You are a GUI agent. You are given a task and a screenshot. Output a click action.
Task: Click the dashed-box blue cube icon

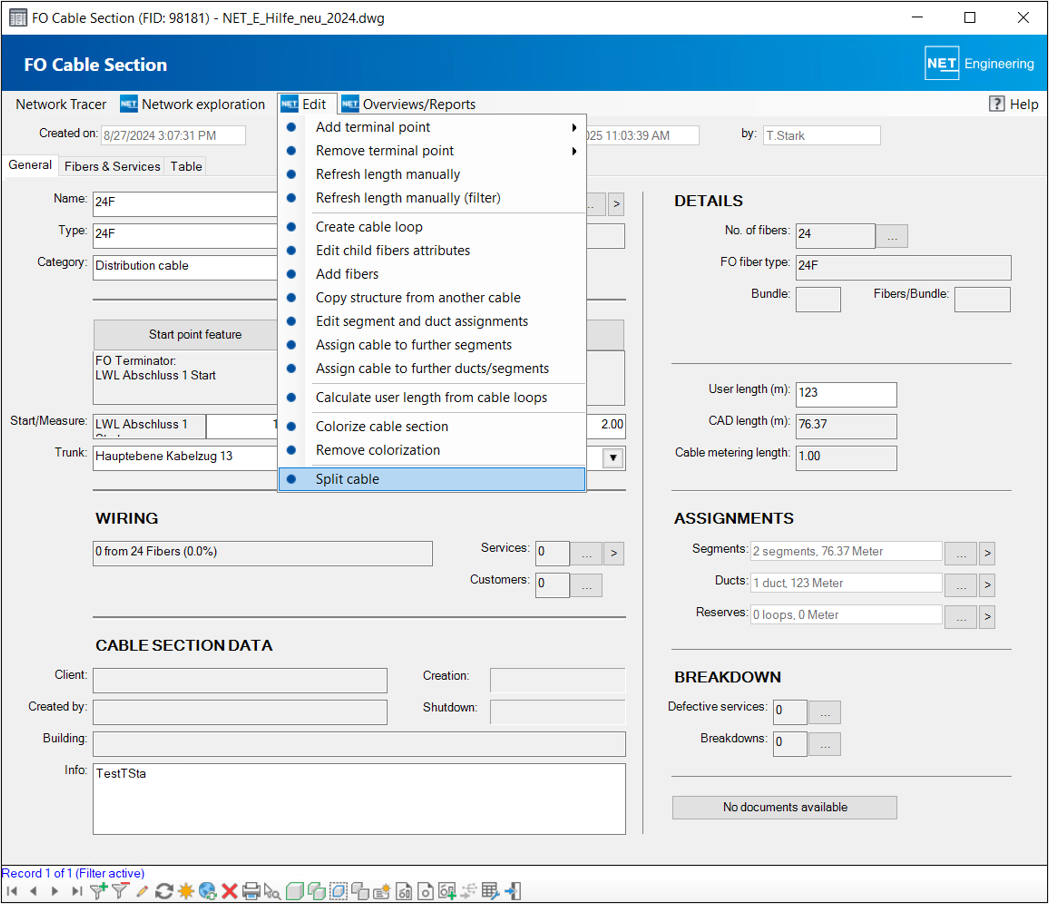click(x=339, y=891)
